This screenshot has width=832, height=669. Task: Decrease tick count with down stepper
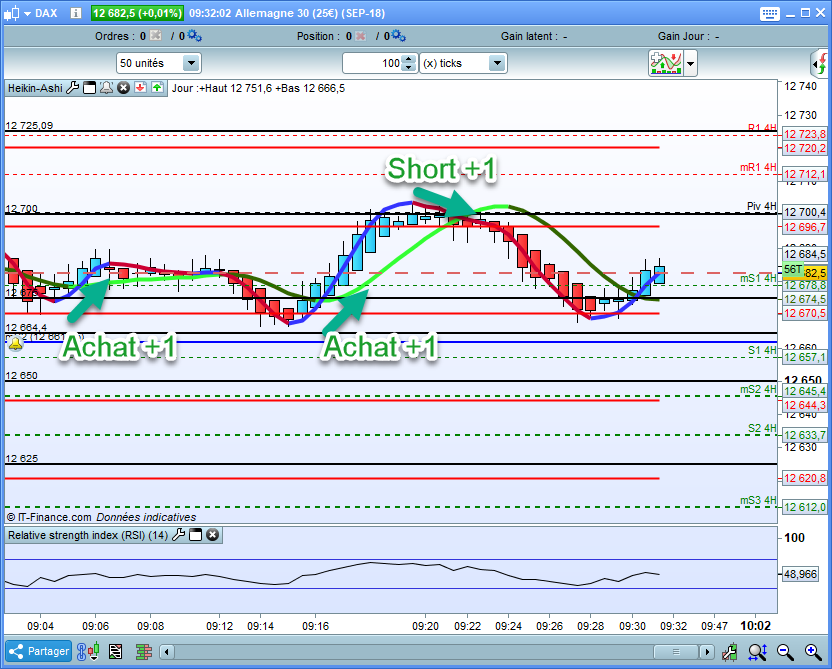[x=409, y=68]
